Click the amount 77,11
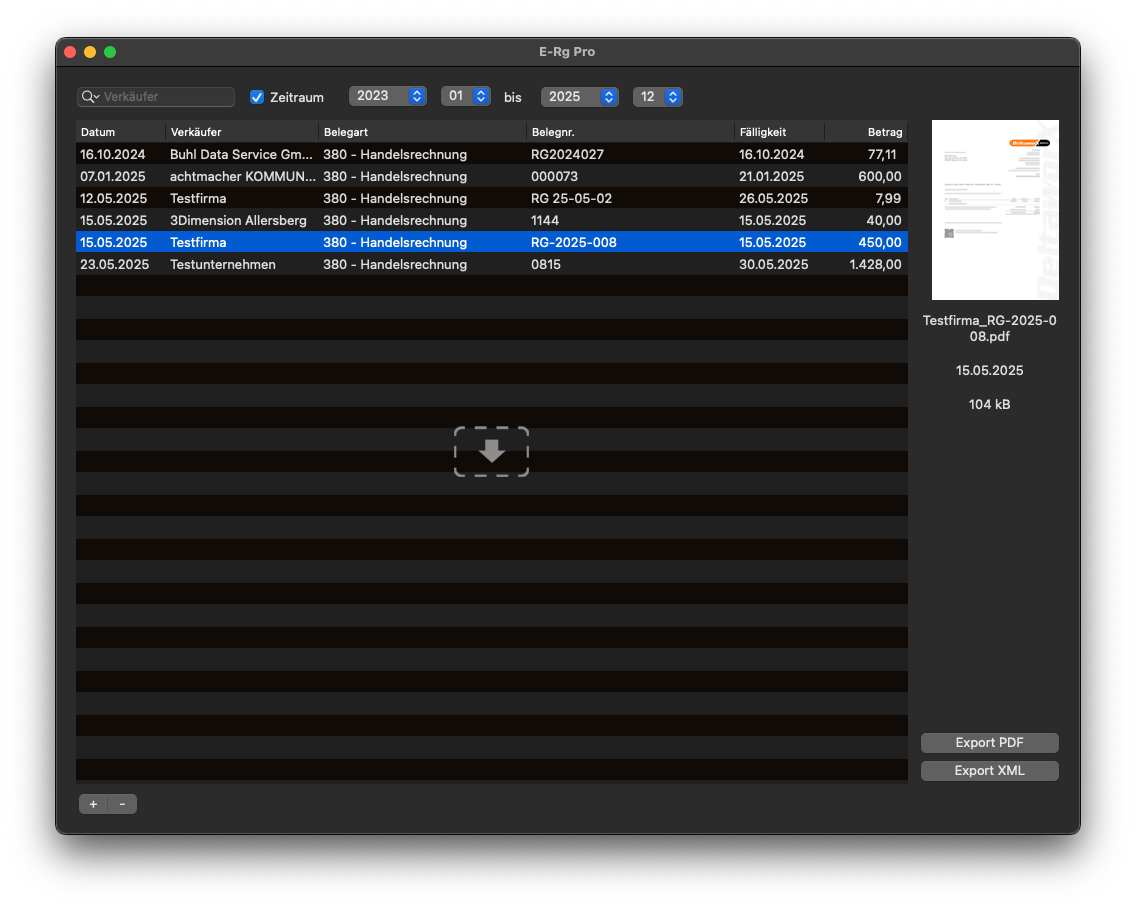This screenshot has height=908, width=1136. [882, 154]
